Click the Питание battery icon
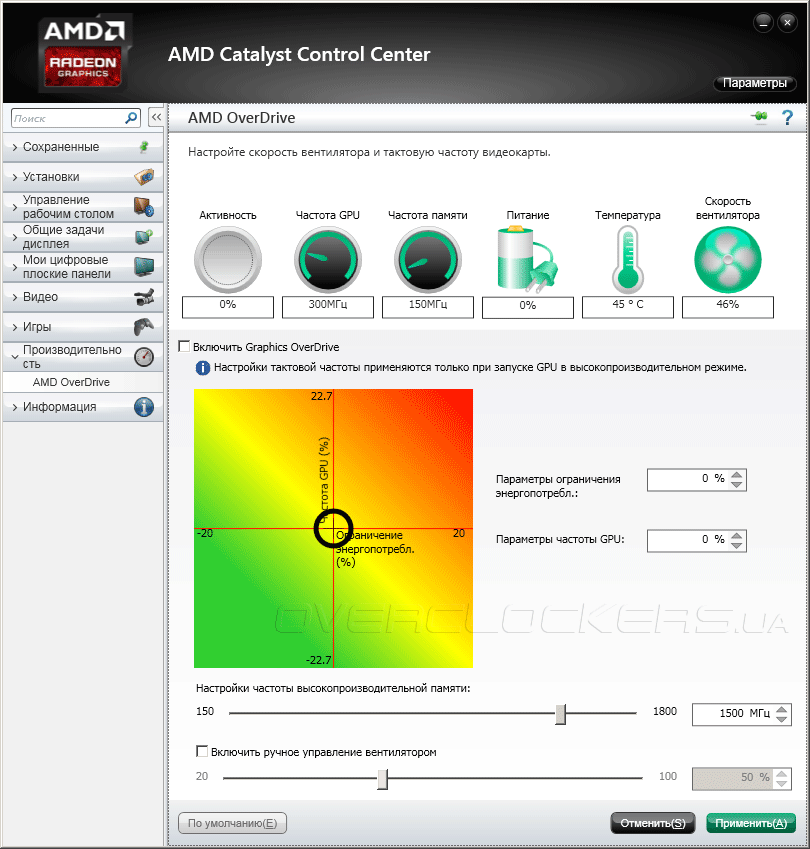 (x=527, y=260)
